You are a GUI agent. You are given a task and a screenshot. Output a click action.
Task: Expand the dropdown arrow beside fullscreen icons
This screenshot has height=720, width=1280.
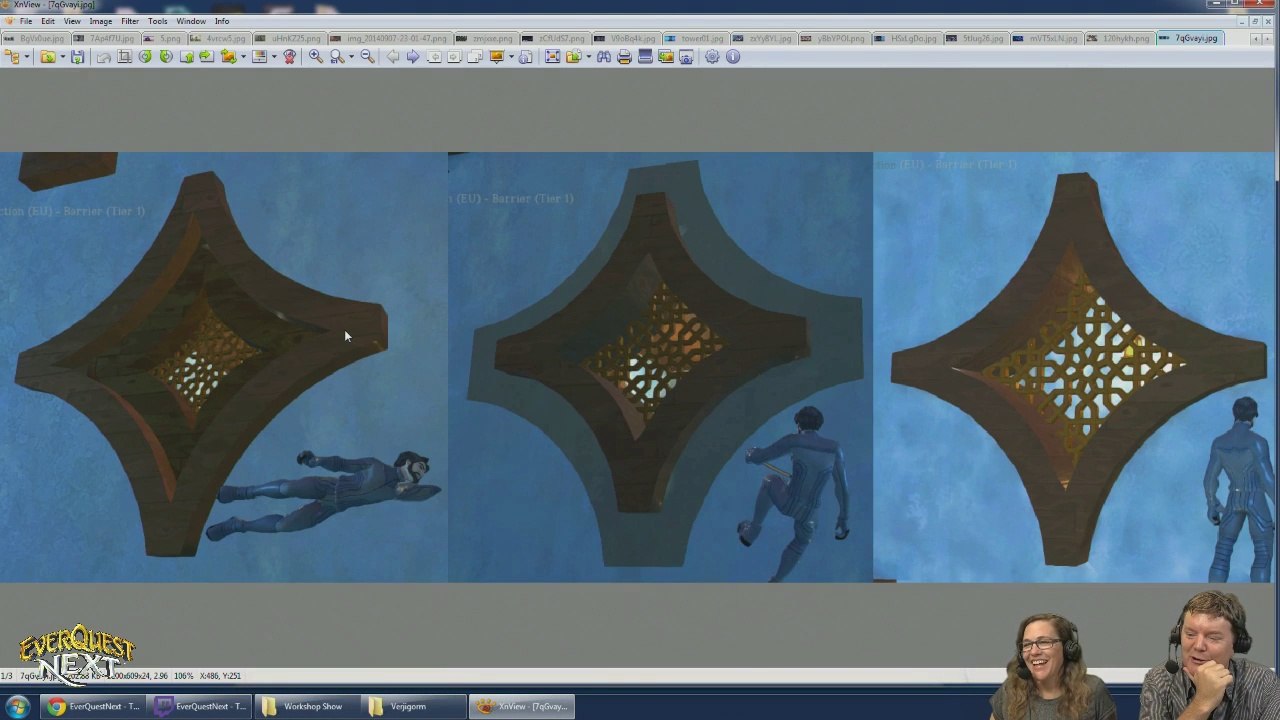pos(588,57)
